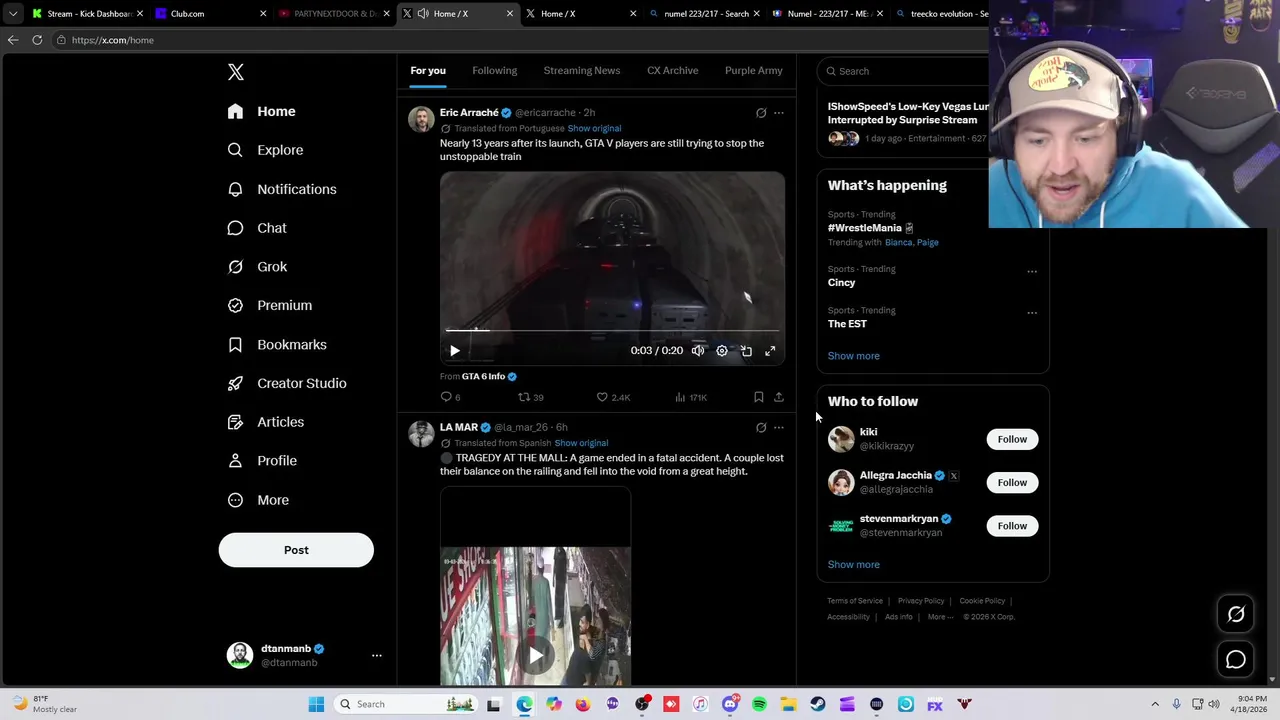Image resolution: width=1280 pixels, height=720 pixels.
Task: Open Articles from the sidebar
Action: point(266,422)
